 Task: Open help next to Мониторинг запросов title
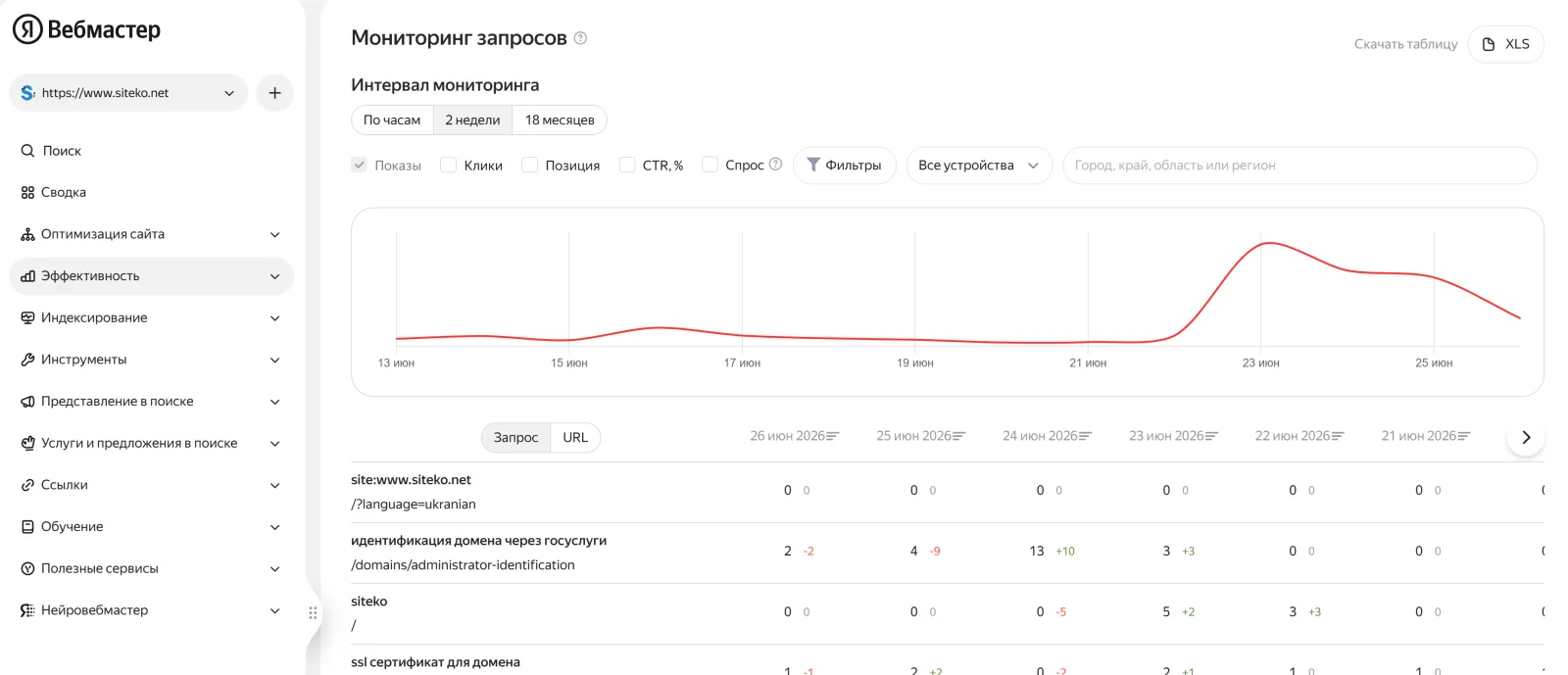[580, 38]
